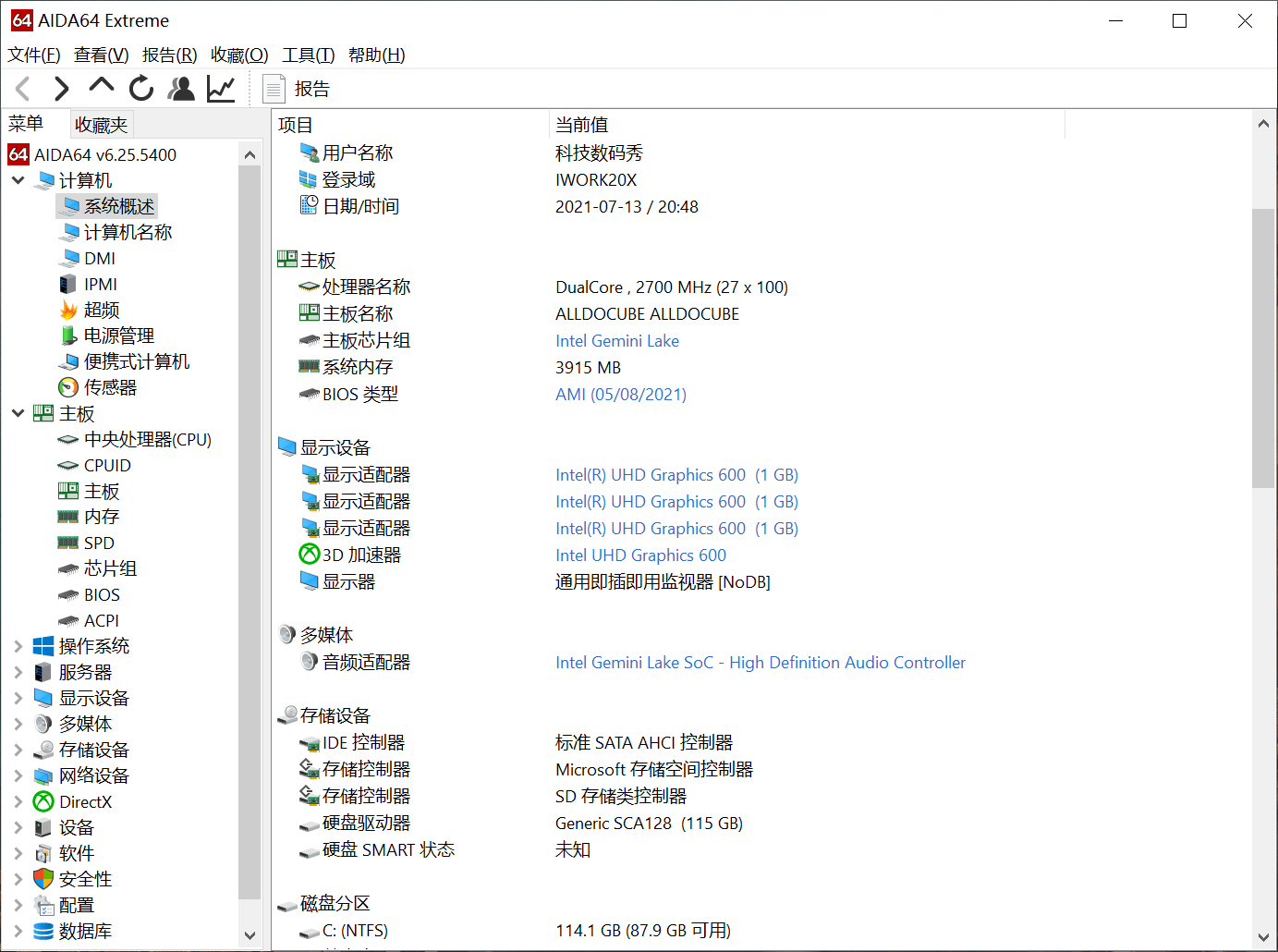1278x952 pixels.
Task: Open the DMI tree item
Action: (88, 258)
